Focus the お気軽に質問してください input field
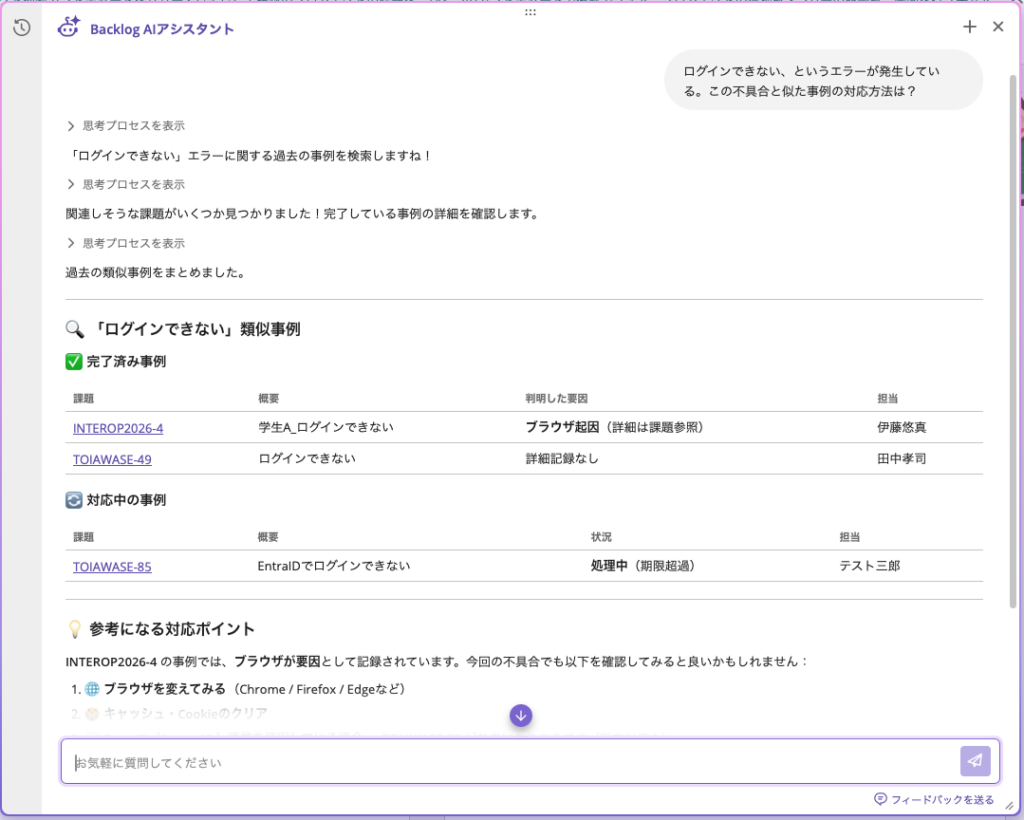 point(530,761)
